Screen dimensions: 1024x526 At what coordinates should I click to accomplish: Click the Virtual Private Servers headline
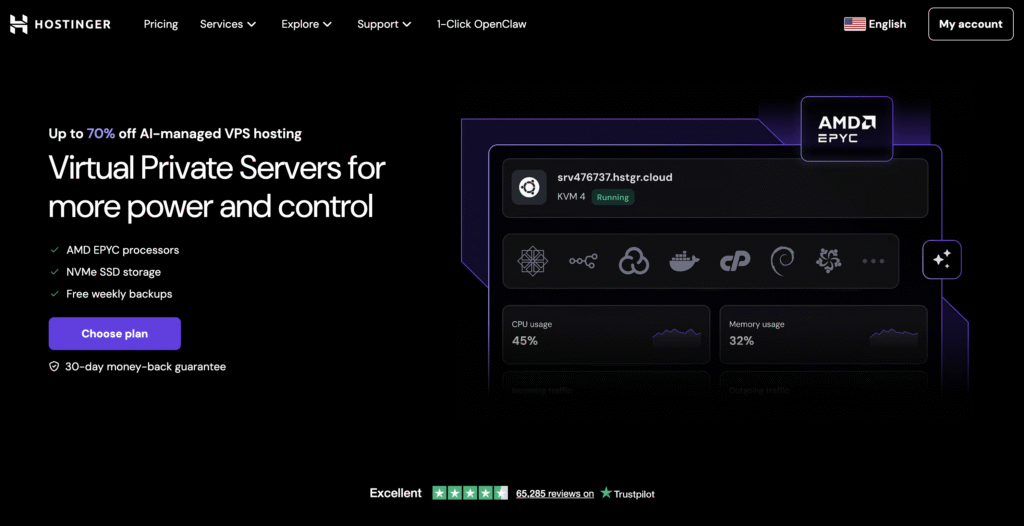coord(217,188)
